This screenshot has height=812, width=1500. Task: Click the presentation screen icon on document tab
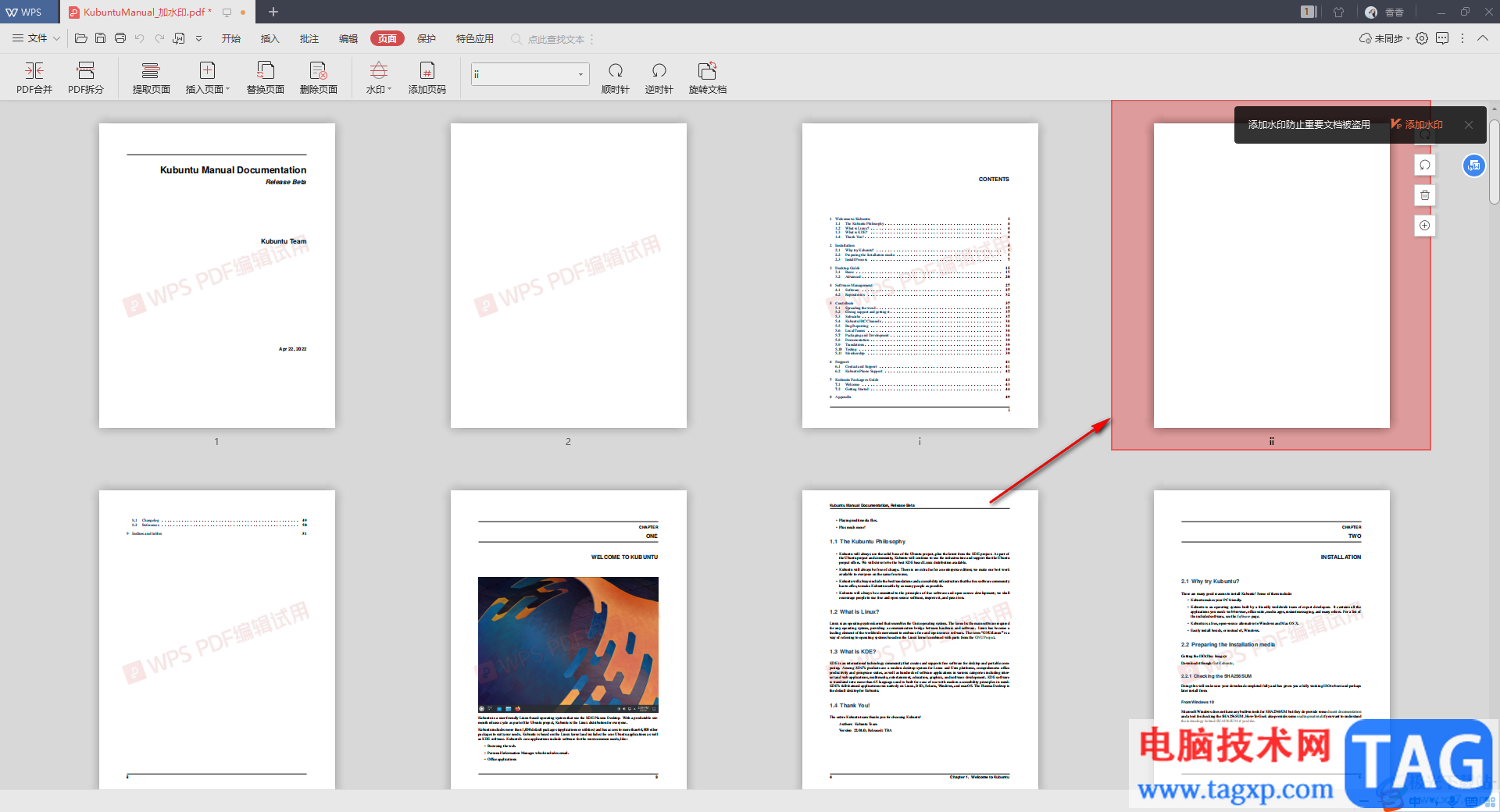(227, 12)
